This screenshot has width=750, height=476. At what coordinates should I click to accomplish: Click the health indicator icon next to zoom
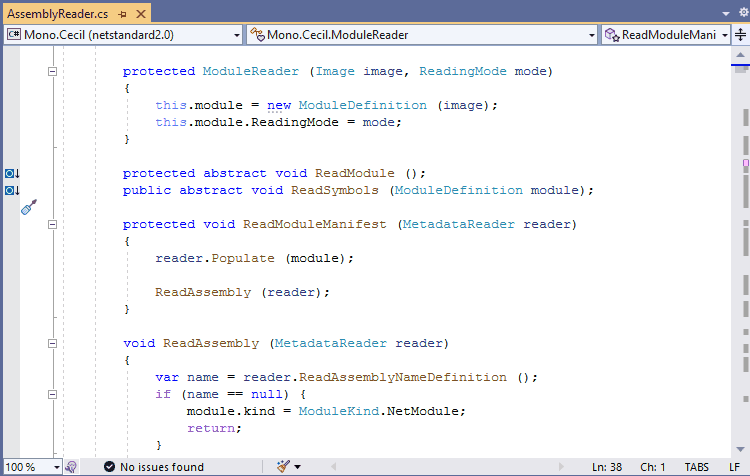coord(71,466)
